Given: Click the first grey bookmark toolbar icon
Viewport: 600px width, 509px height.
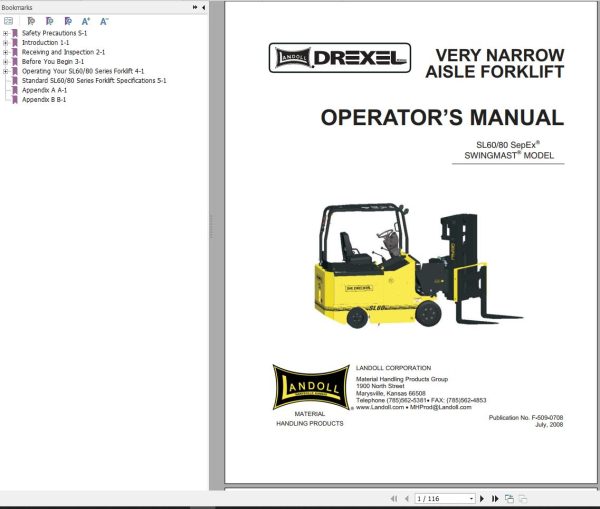Looking at the screenshot, I should (31, 21).
